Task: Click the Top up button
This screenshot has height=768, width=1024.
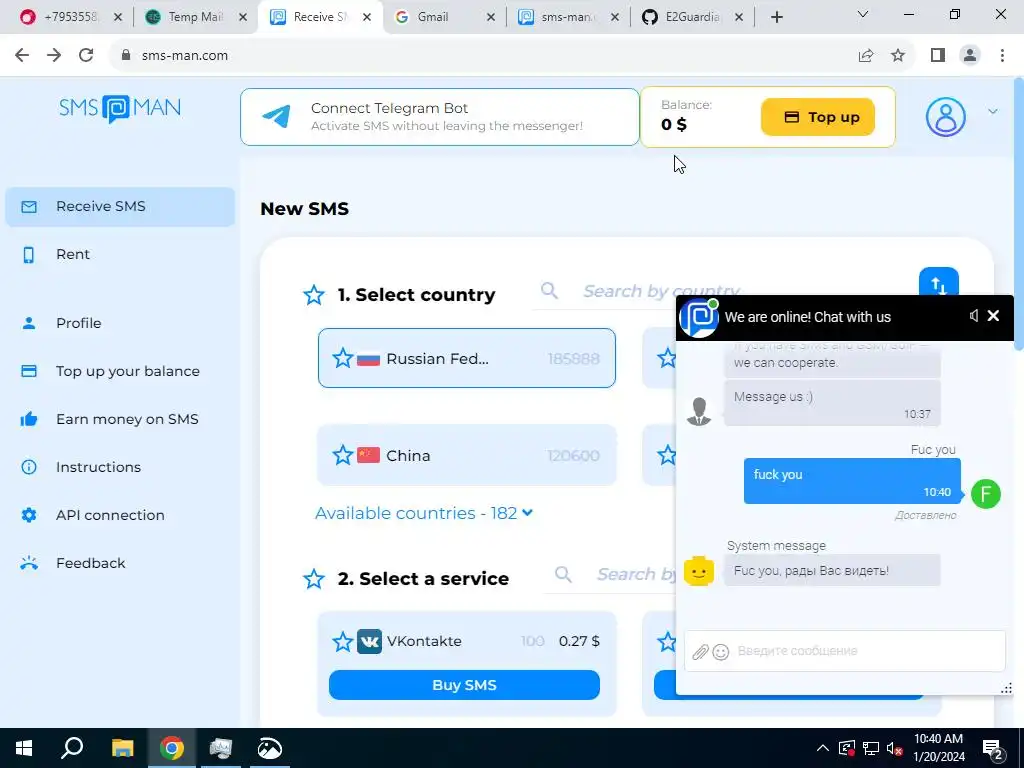Action: (x=818, y=117)
